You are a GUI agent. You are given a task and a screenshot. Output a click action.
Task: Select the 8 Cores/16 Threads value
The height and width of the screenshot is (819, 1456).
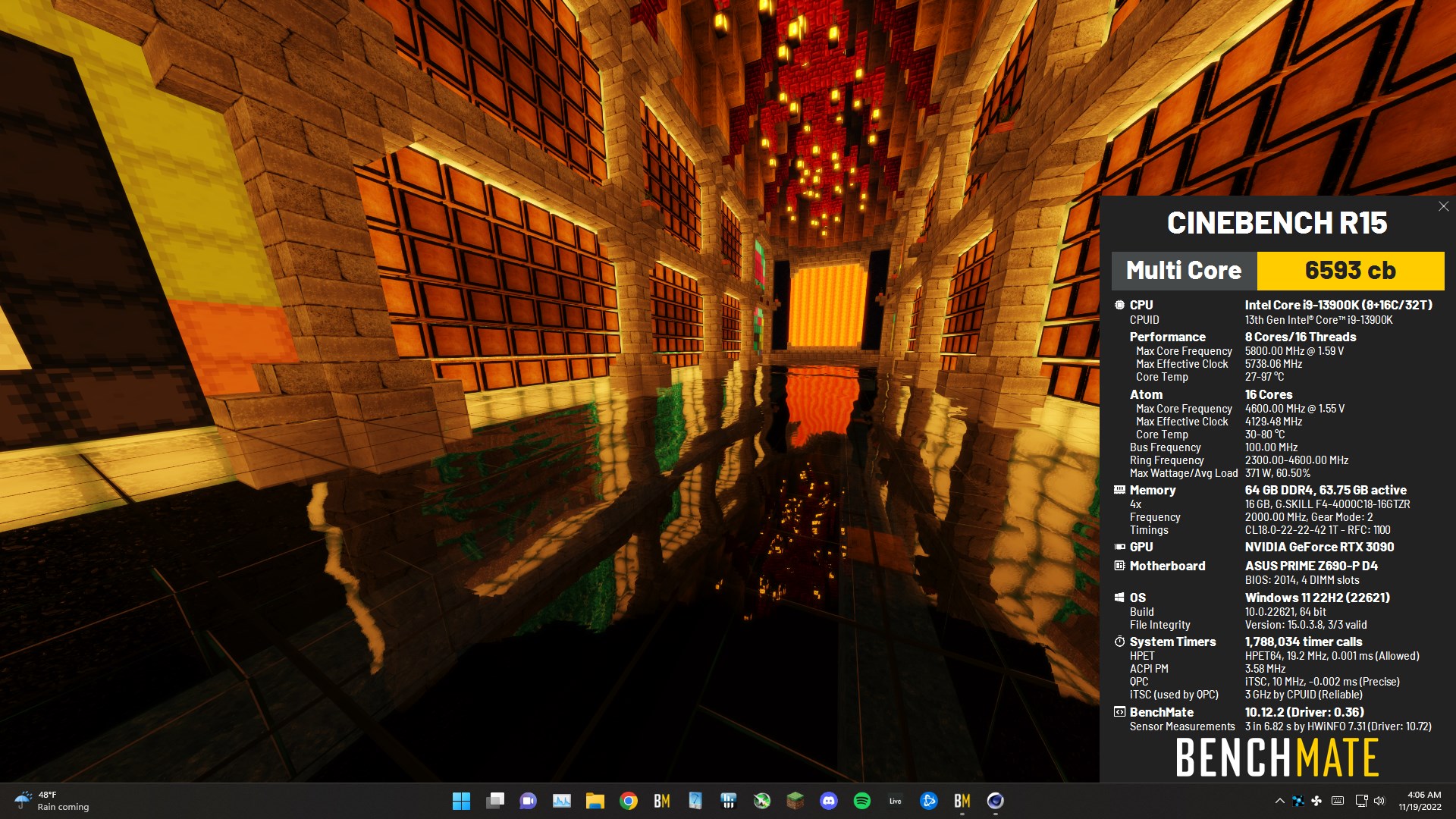click(1301, 337)
